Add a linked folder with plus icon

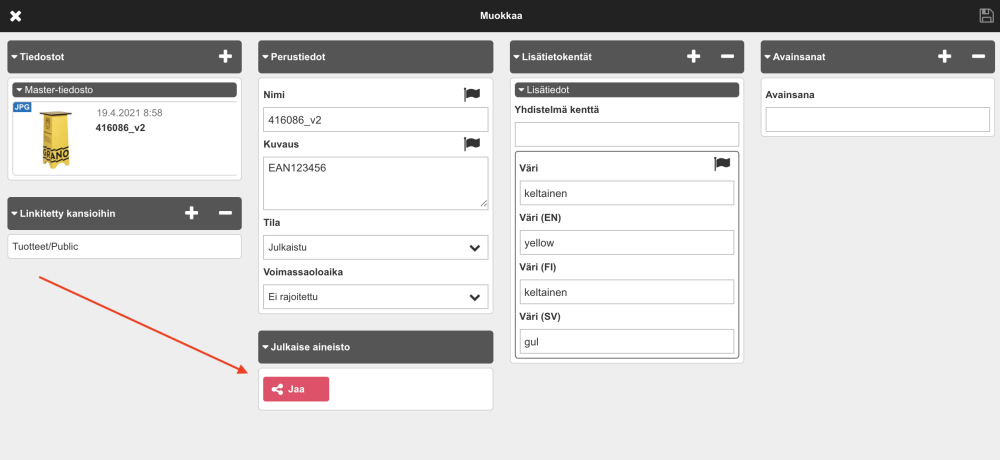[192, 213]
